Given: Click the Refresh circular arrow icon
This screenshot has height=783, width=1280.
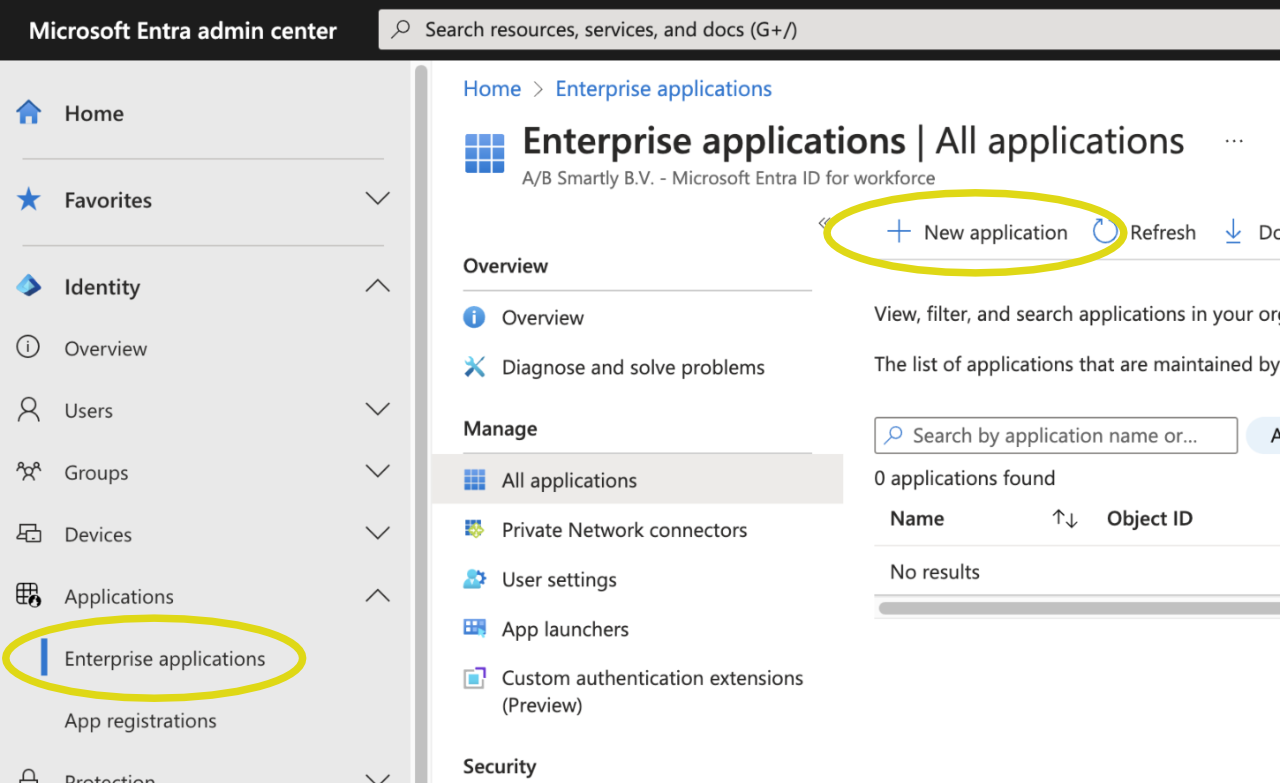Looking at the screenshot, I should point(1105,232).
